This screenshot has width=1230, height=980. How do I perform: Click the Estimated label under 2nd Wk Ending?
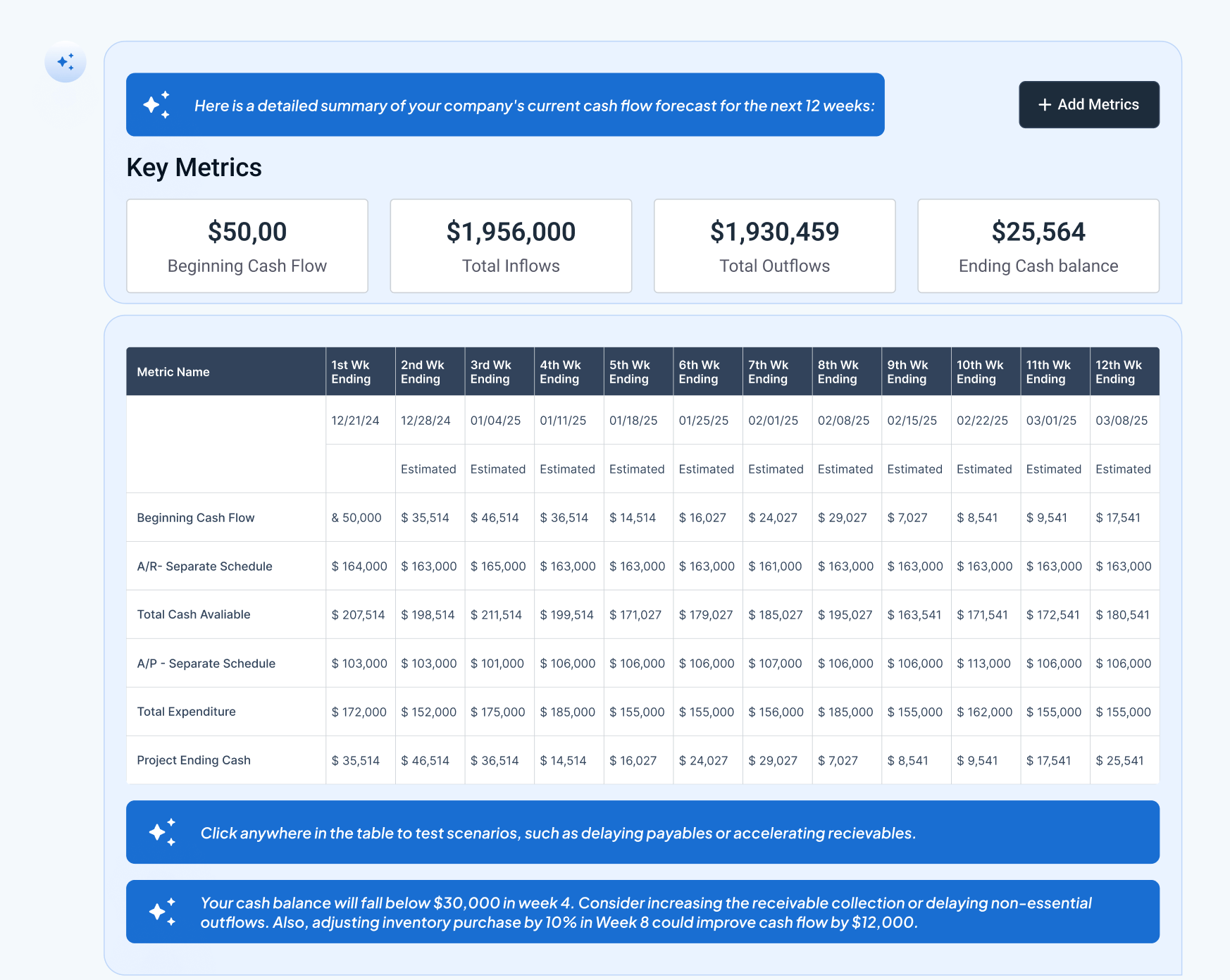(x=429, y=469)
